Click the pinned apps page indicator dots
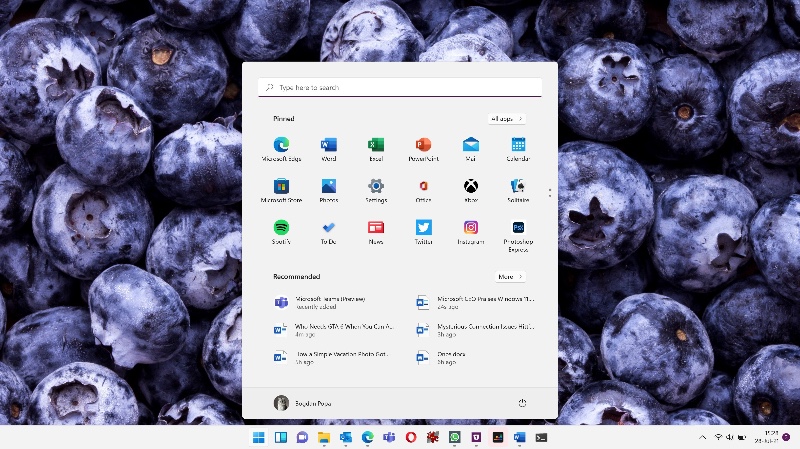This screenshot has height=449, width=800. click(x=549, y=189)
